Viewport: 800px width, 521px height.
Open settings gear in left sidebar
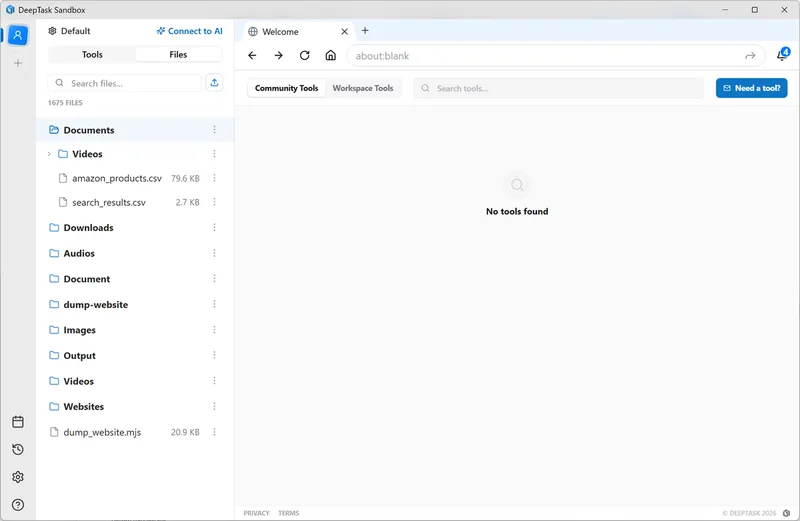pyautogui.click(x=17, y=477)
